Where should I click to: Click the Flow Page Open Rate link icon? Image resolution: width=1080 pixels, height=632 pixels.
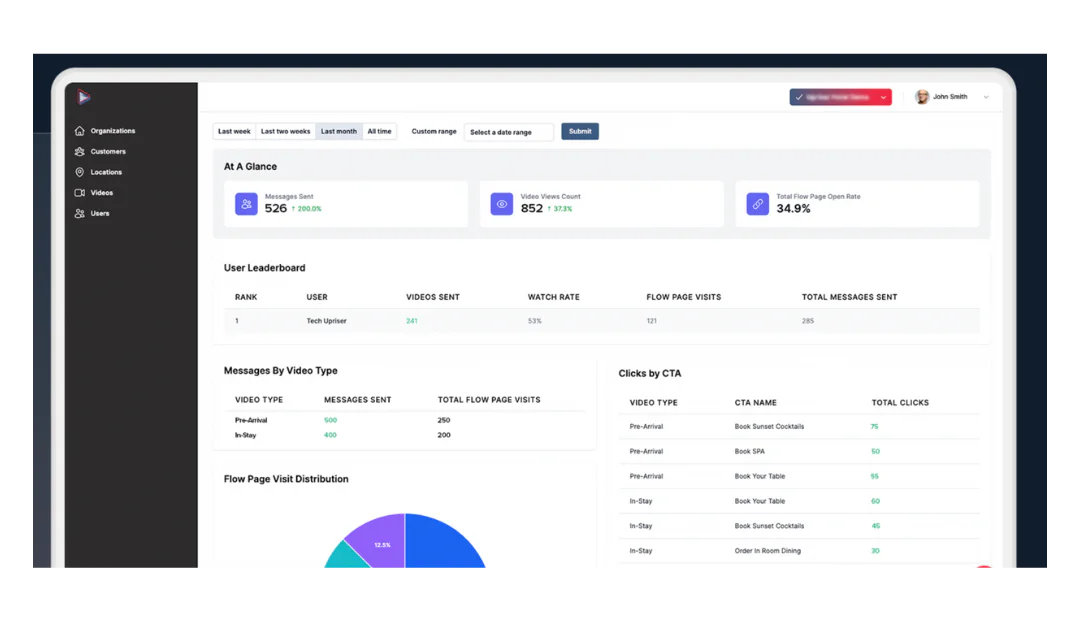click(x=758, y=204)
